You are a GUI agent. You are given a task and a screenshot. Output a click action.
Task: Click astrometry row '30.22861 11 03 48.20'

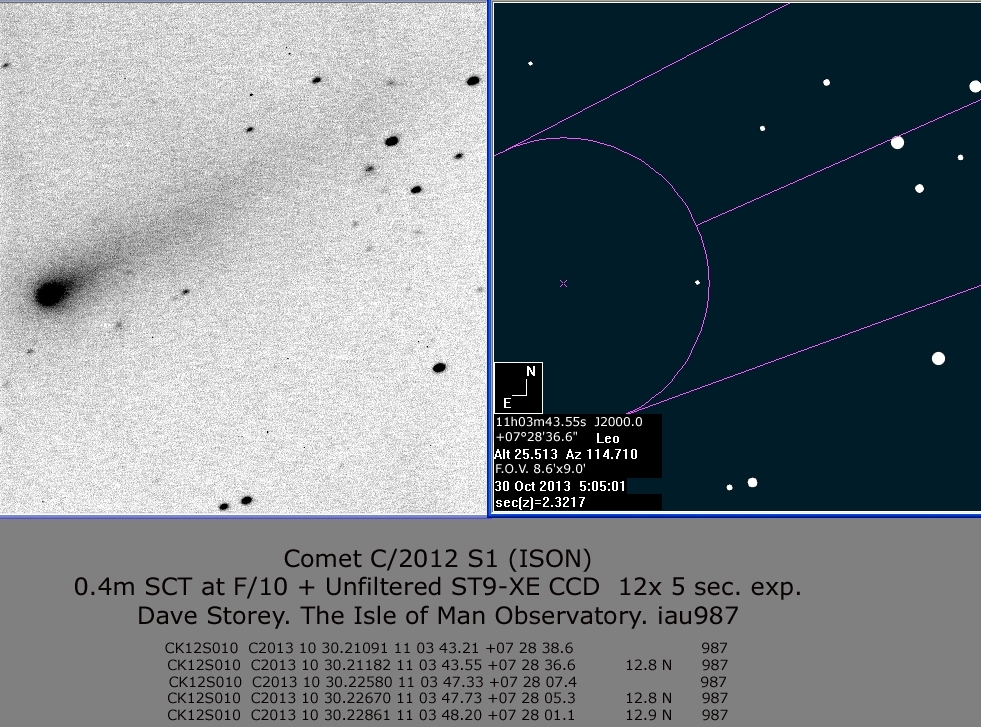pyautogui.click(x=447, y=715)
